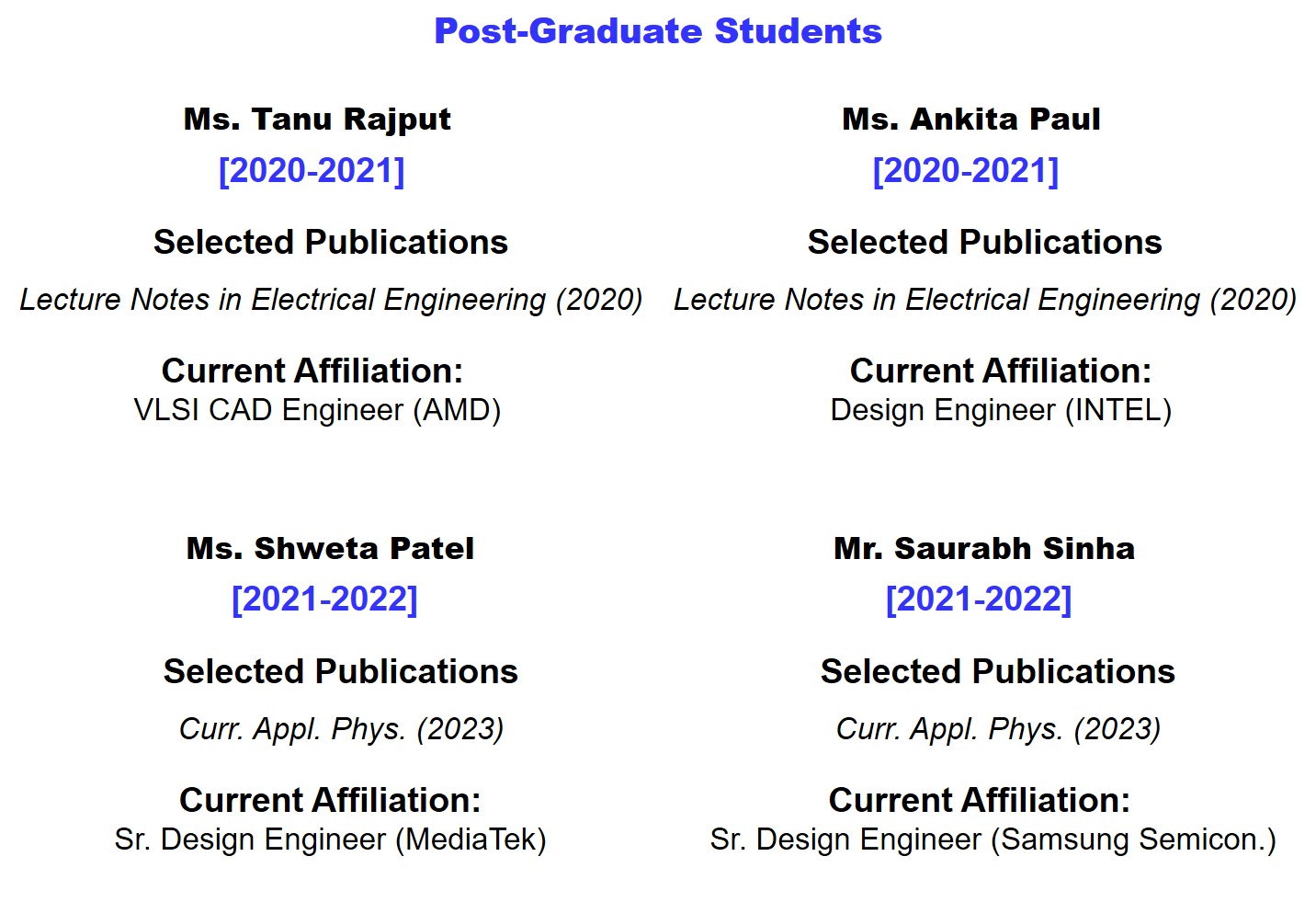
Task: Click Current Affiliation label under Ankita Paul
Action: tap(1000, 371)
